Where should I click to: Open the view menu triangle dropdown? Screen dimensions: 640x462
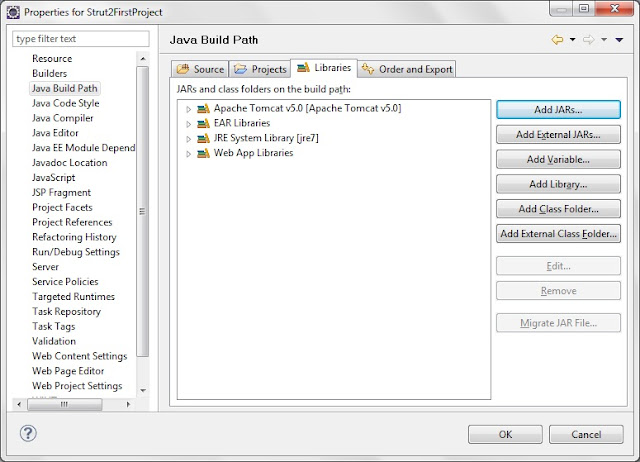tap(619, 40)
